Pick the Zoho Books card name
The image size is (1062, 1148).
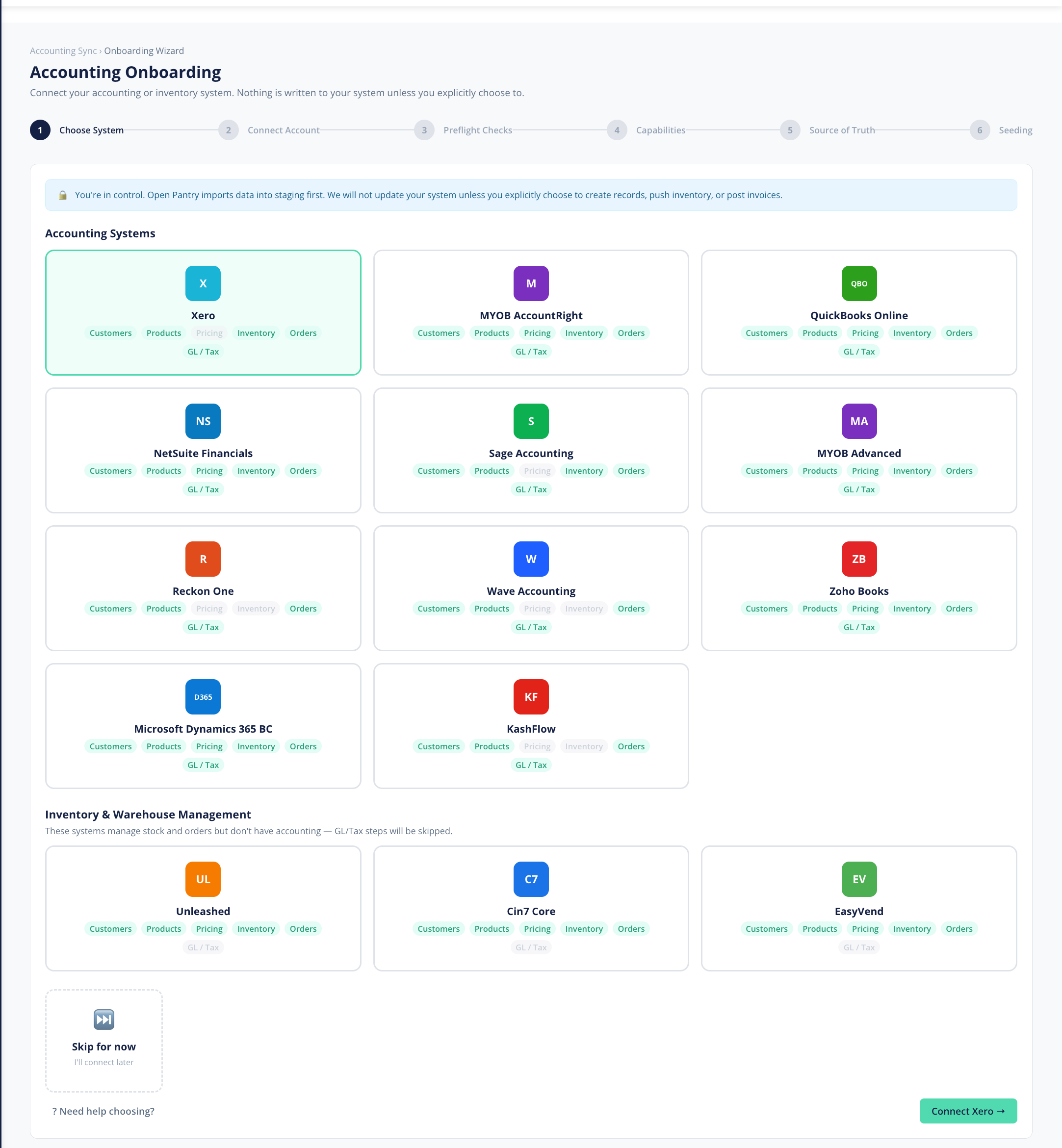tap(858, 591)
